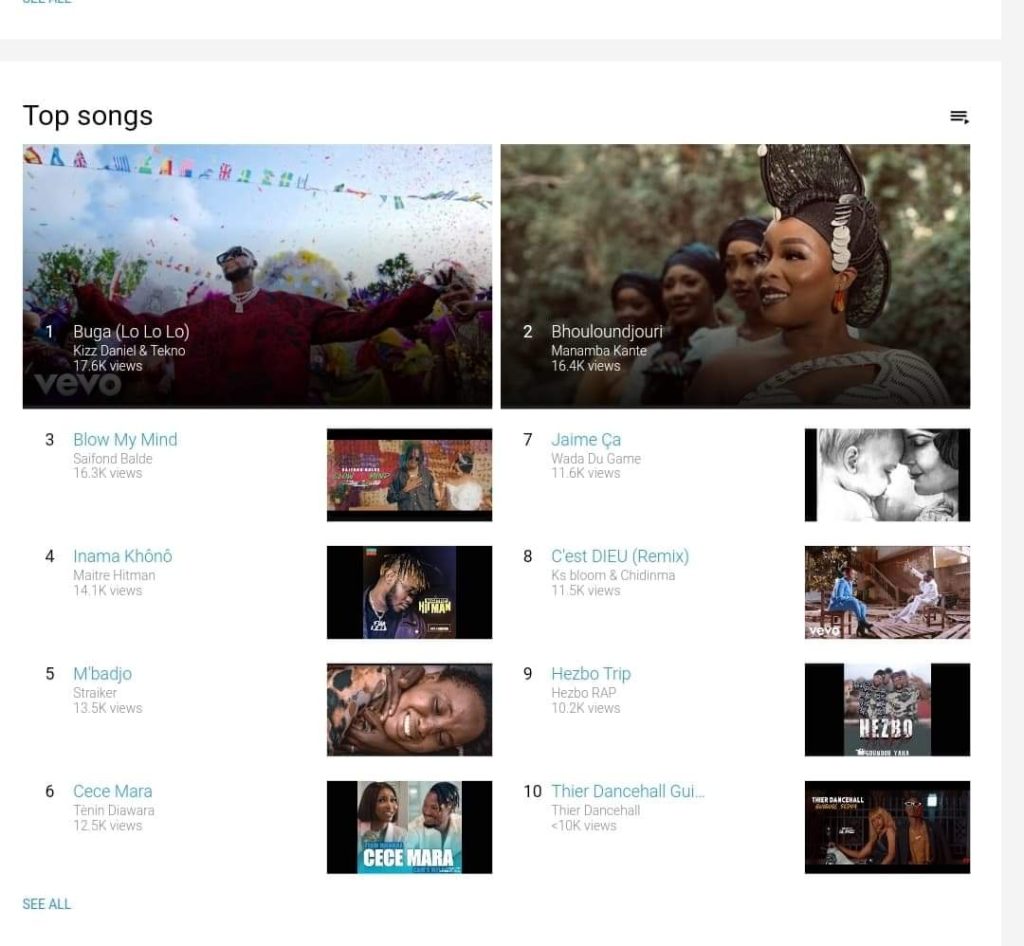This screenshot has width=1024, height=946.
Task: Click the 16.4K views count
Action: click(x=585, y=366)
